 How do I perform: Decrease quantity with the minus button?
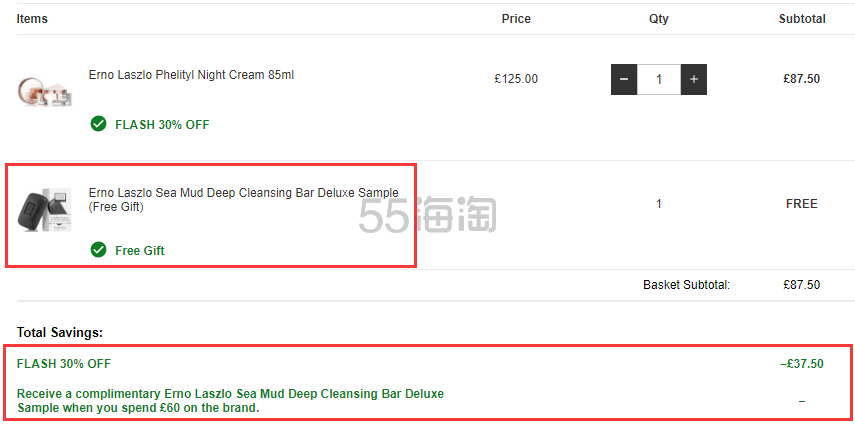[624, 80]
